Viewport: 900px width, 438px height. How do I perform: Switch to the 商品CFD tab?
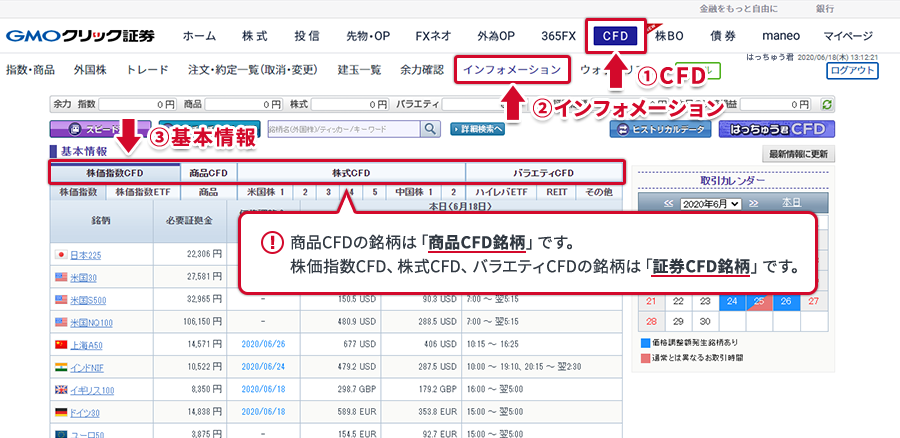209,173
